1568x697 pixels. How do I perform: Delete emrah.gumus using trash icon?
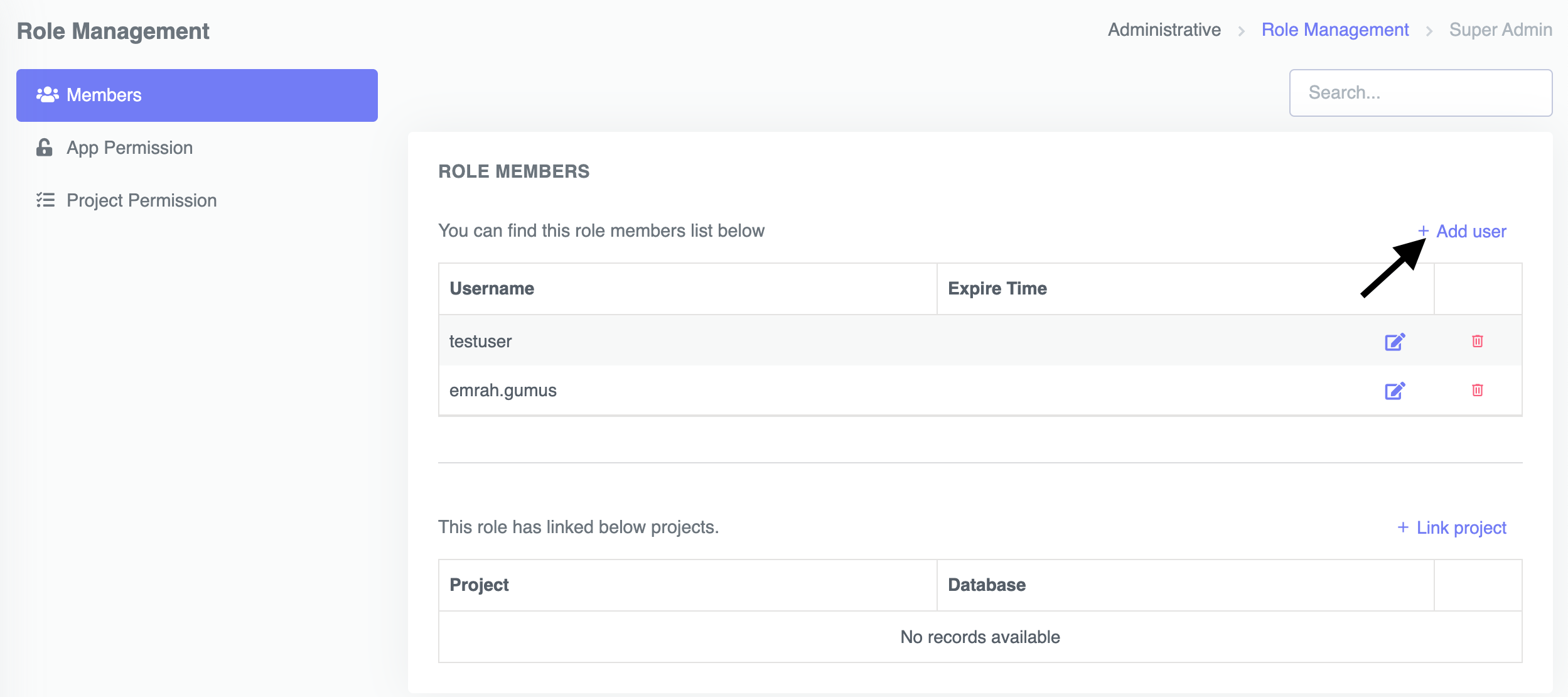click(x=1477, y=390)
